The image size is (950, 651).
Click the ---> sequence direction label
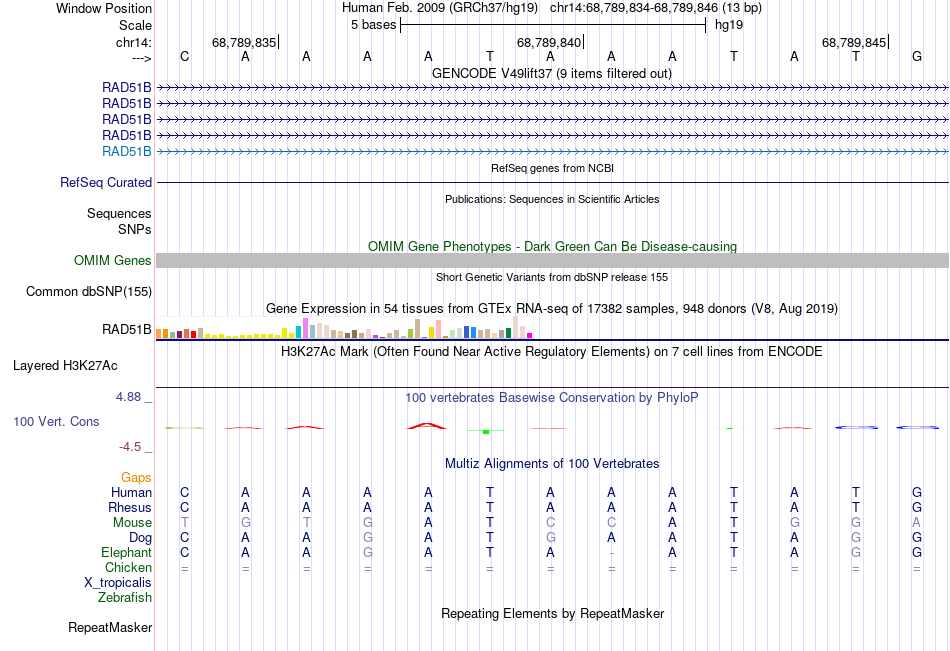[x=141, y=58]
